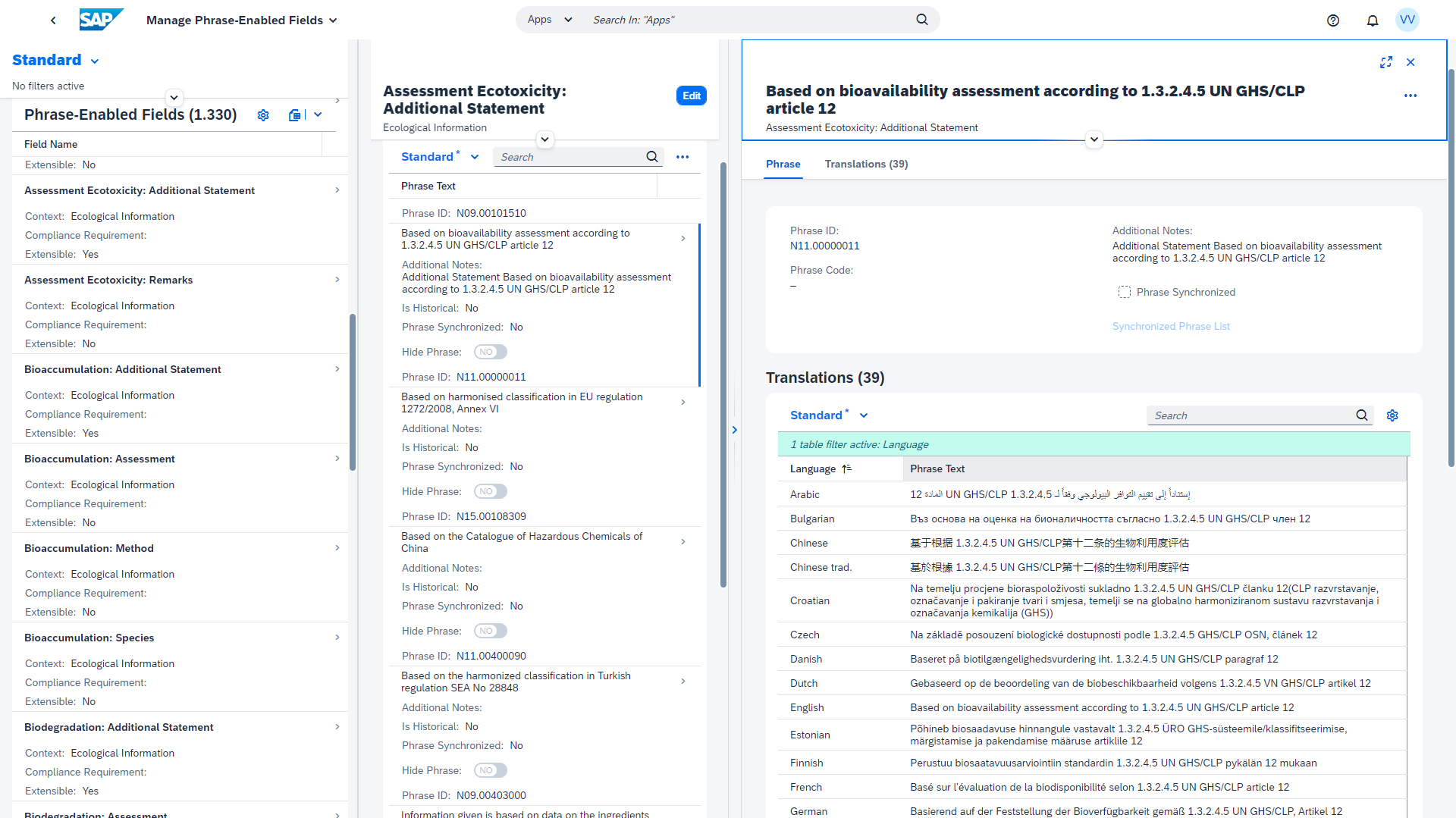The image size is (1456, 818).
Task: Select the Phrase tab
Action: click(783, 164)
